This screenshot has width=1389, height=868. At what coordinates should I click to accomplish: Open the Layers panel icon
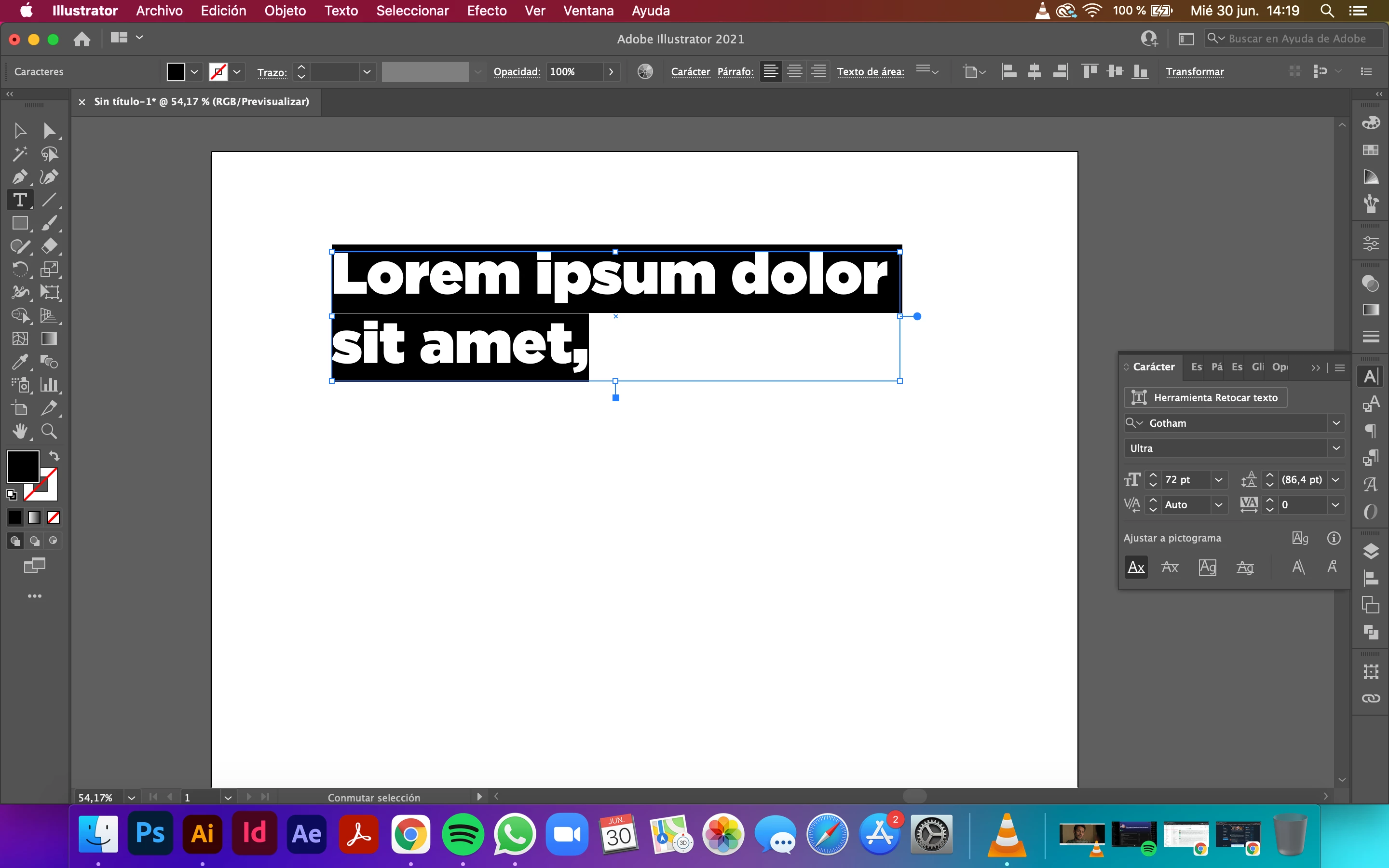click(1371, 551)
